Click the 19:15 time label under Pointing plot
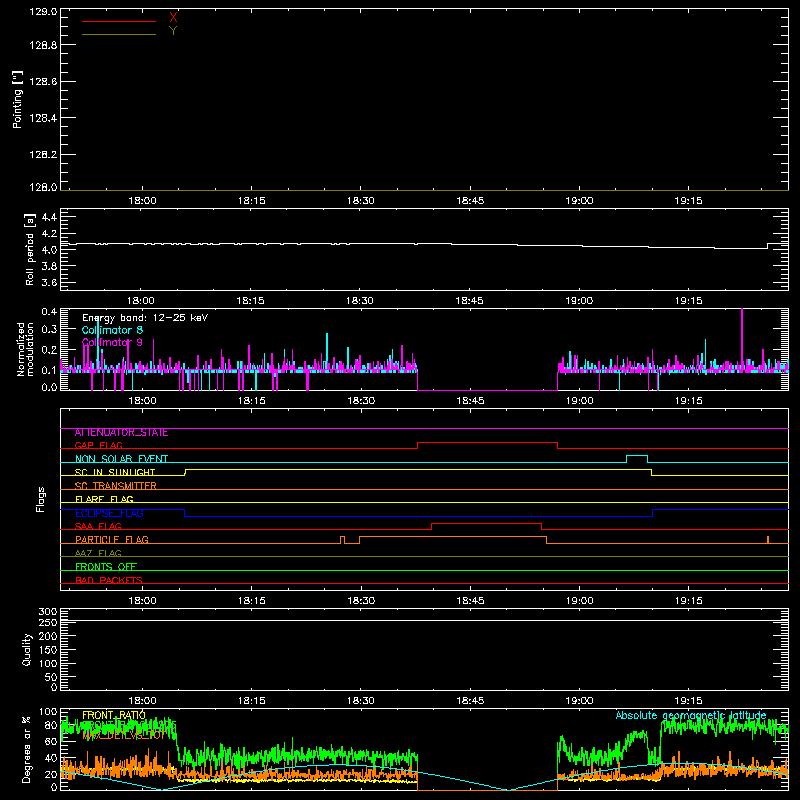800x800 pixels. pos(688,201)
